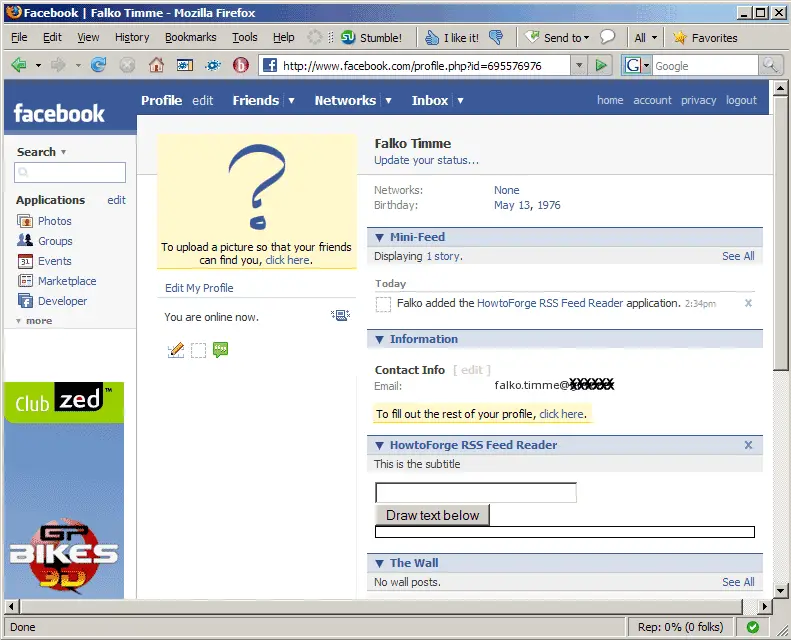
Task: Remove the HowtoForge mini-feed story with X
Action: (x=748, y=303)
